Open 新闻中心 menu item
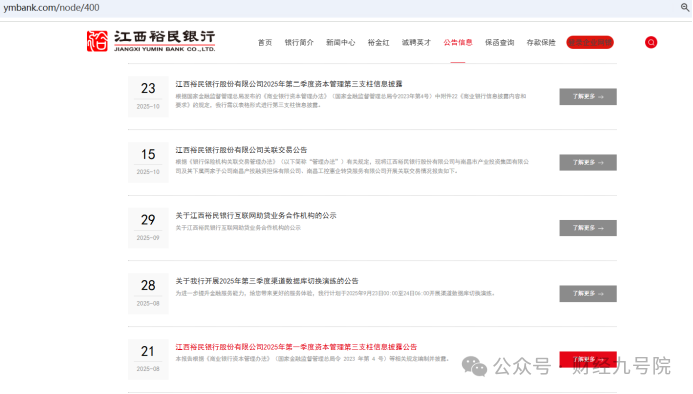The height and width of the screenshot is (394, 693). [x=340, y=42]
